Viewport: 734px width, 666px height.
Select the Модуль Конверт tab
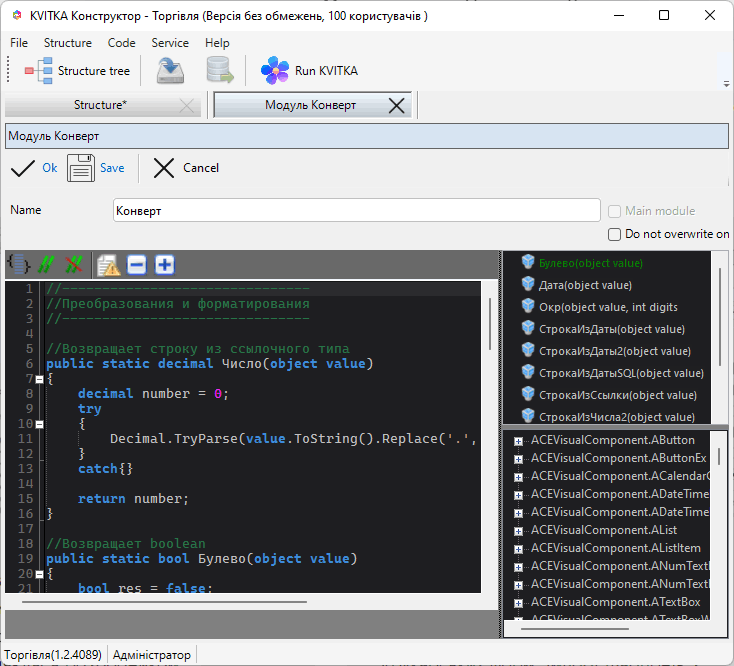312,105
